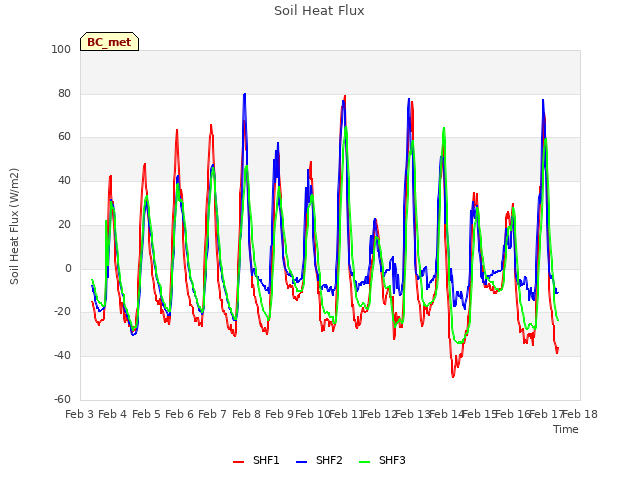Click the Feb 9 x-axis tick label
The height and width of the screenshot is (480, 640).
pyautogui.click(x=279, y=414)
